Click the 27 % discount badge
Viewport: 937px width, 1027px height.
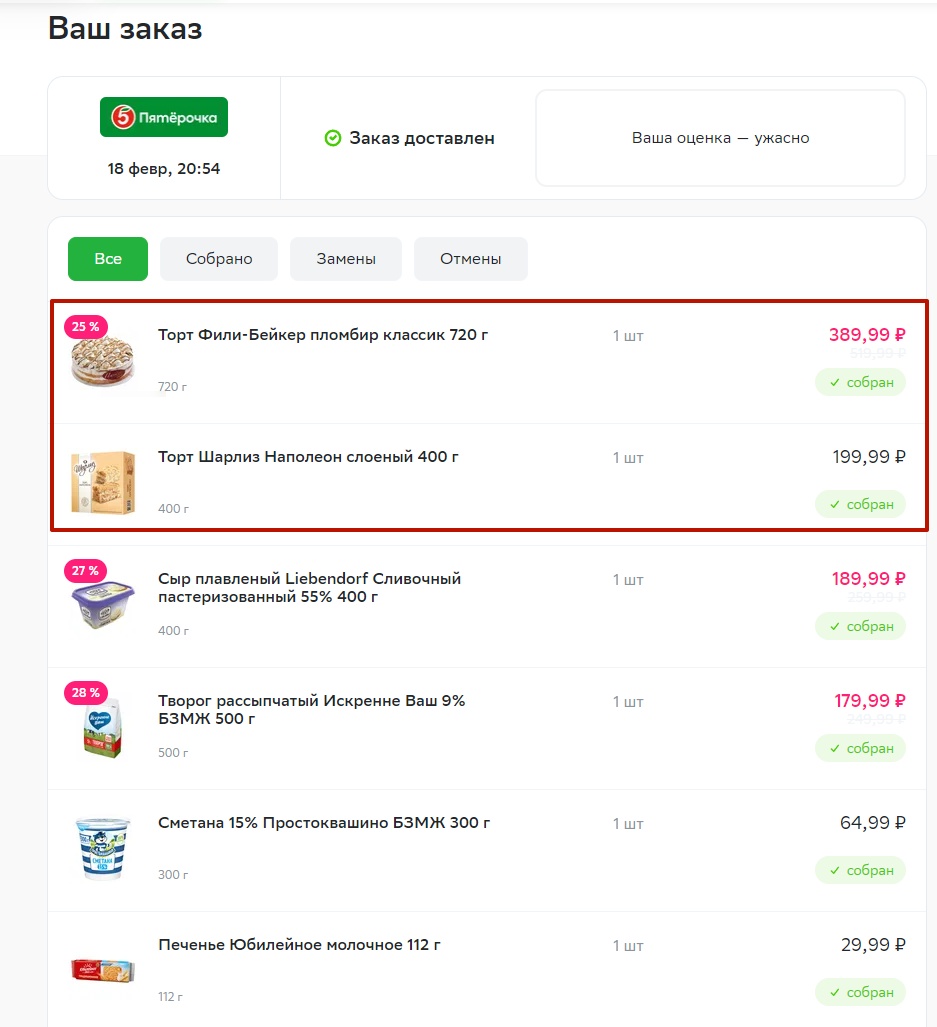click(x=86, y=570)
